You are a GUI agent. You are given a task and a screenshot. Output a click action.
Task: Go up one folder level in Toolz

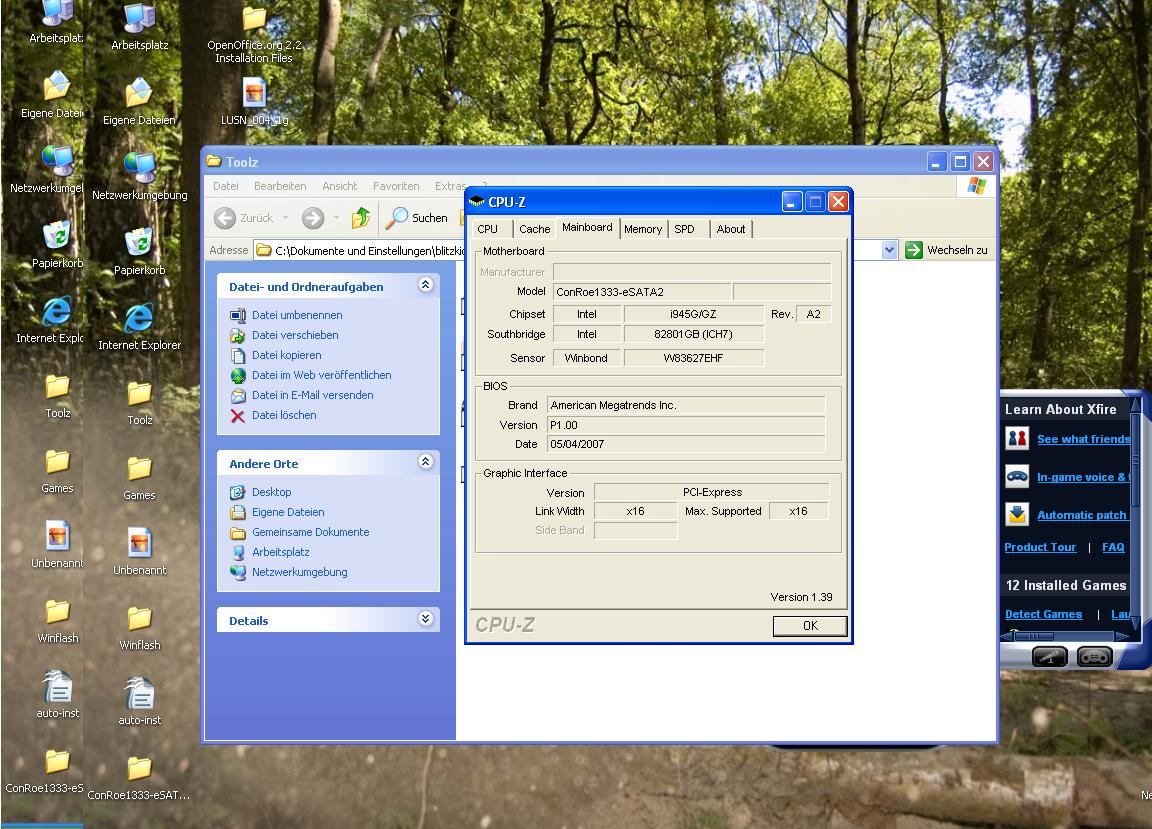(x=361, y=218)
